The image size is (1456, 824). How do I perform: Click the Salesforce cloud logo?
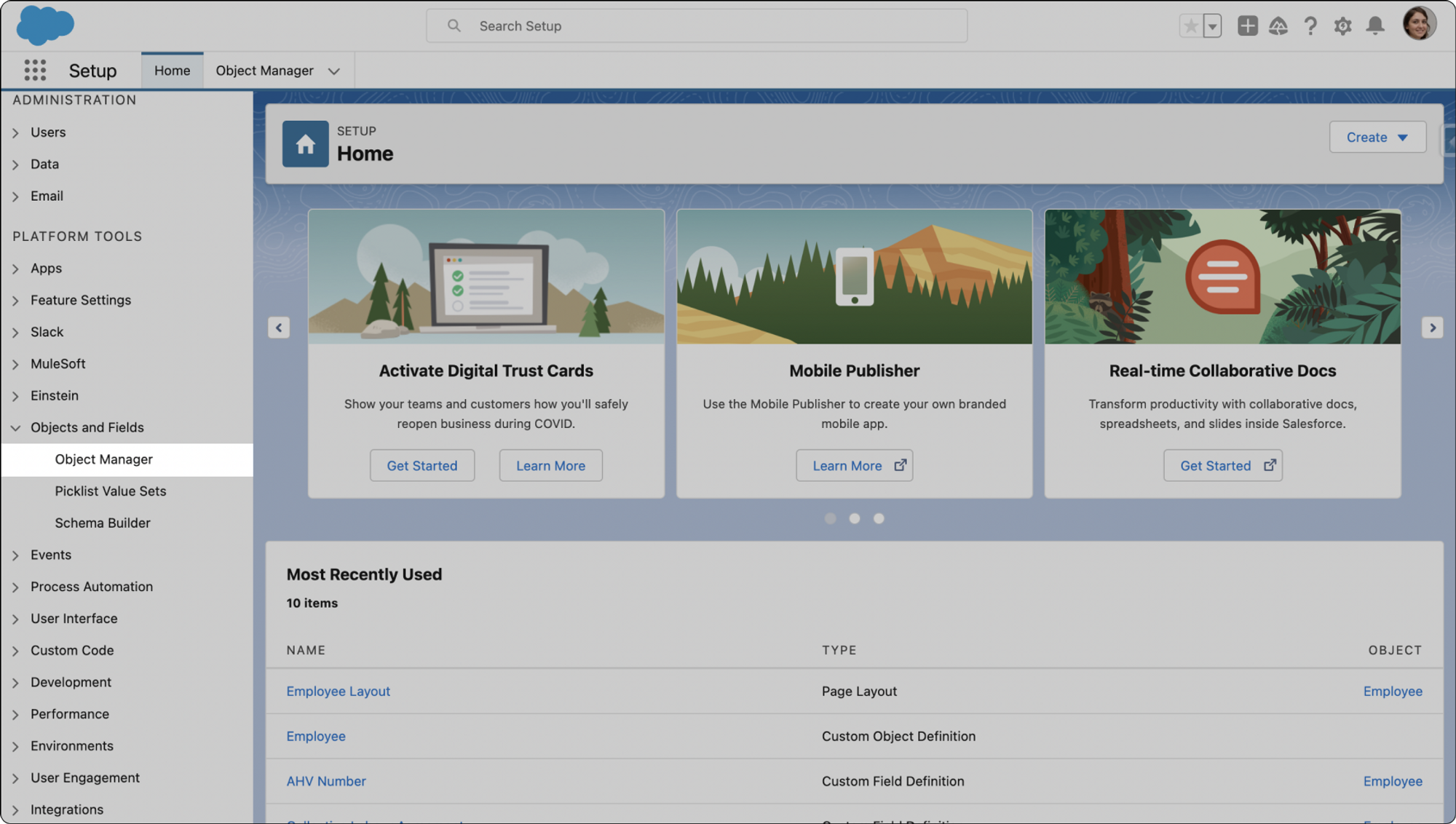[x=45, y=25]
